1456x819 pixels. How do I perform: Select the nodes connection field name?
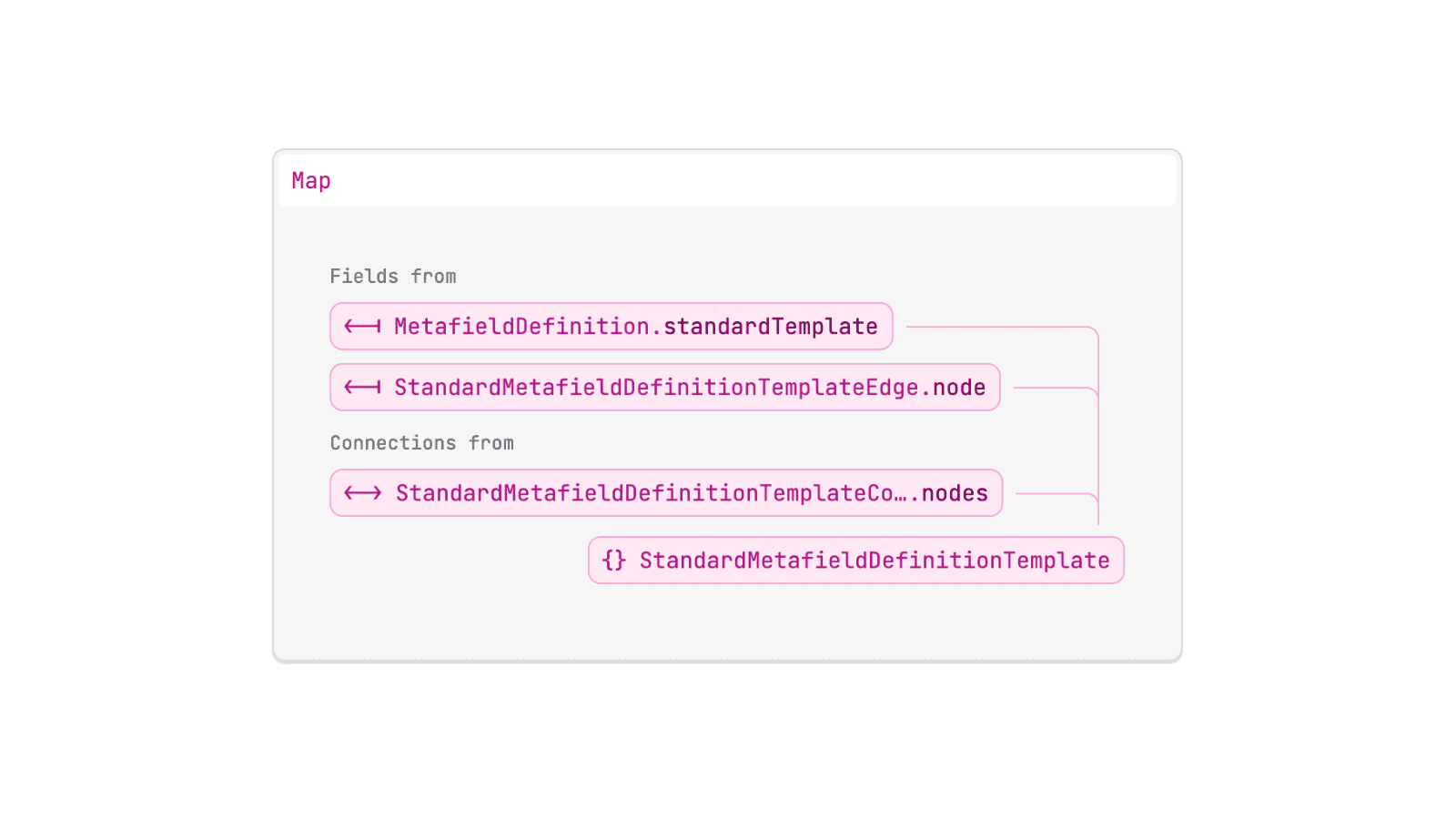click(x=955, y=493)
